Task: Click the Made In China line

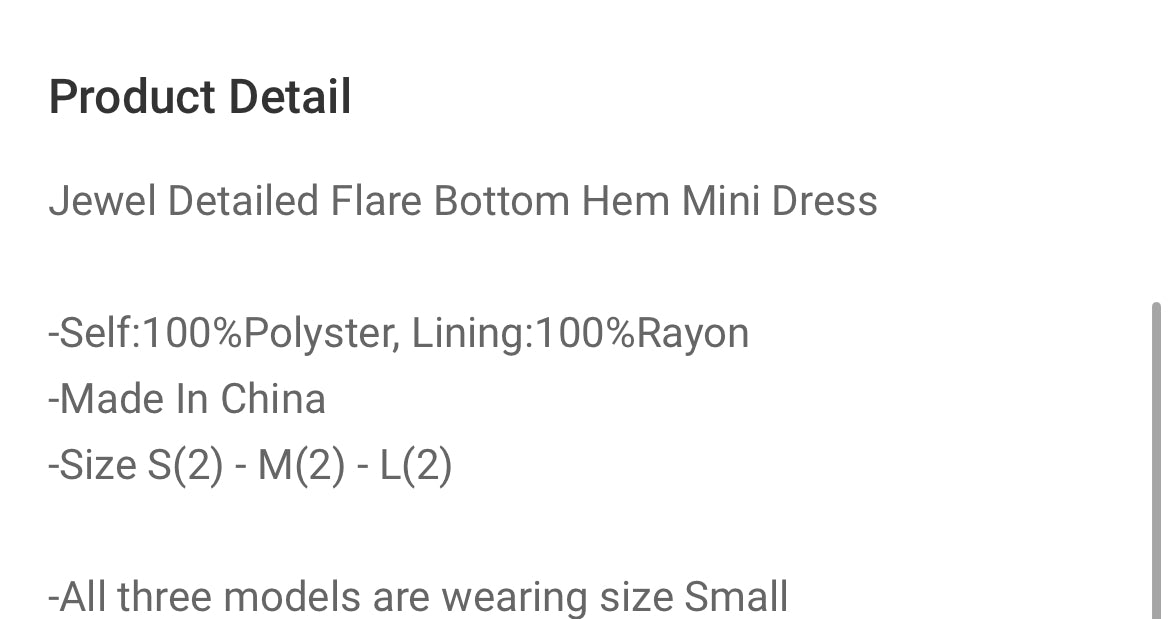Action: click(x=187, y=399)
